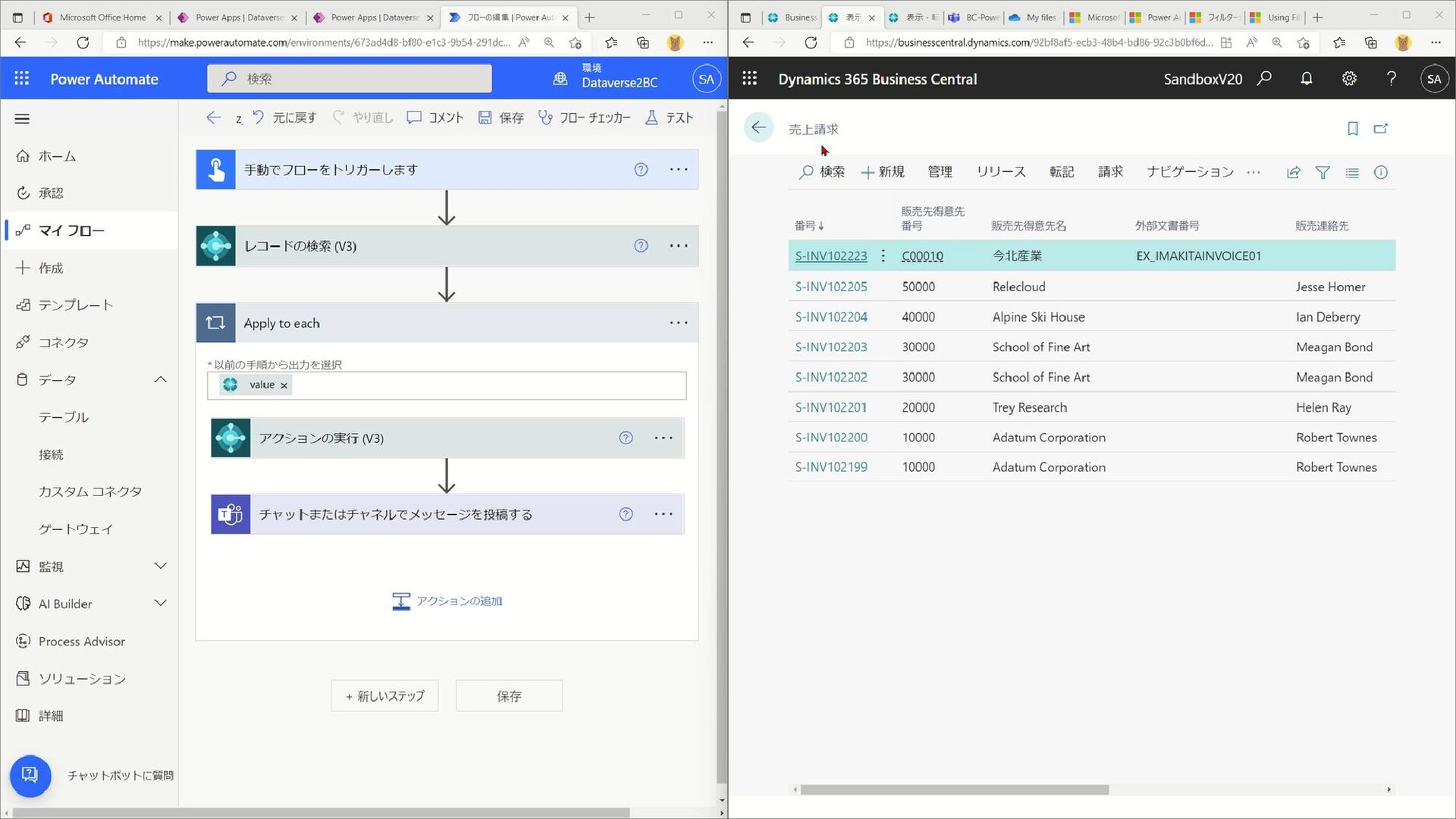Open more options for レコードの検索 (V3)
Image resolution: width=1456 pixels, height=819 pixels.
(679, 246)
